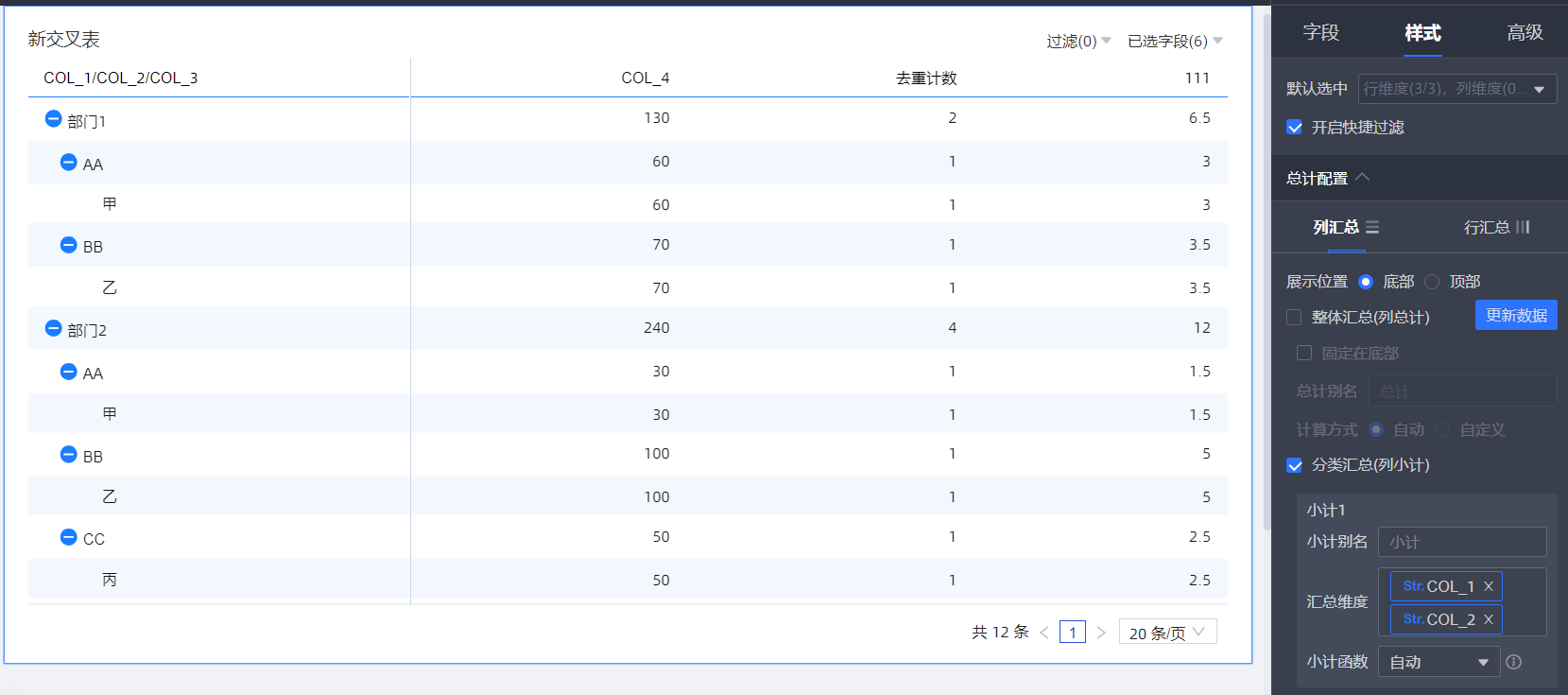The height and width of the screenshot is (695, 1568).
Task: Click the 小计别名 input field
Action: (x=1461, y=542)
